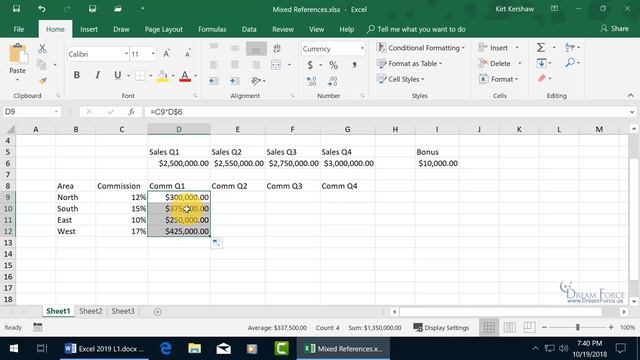Expand Conditional Formatting menu

pyautogui.click(x=420, y=48)
